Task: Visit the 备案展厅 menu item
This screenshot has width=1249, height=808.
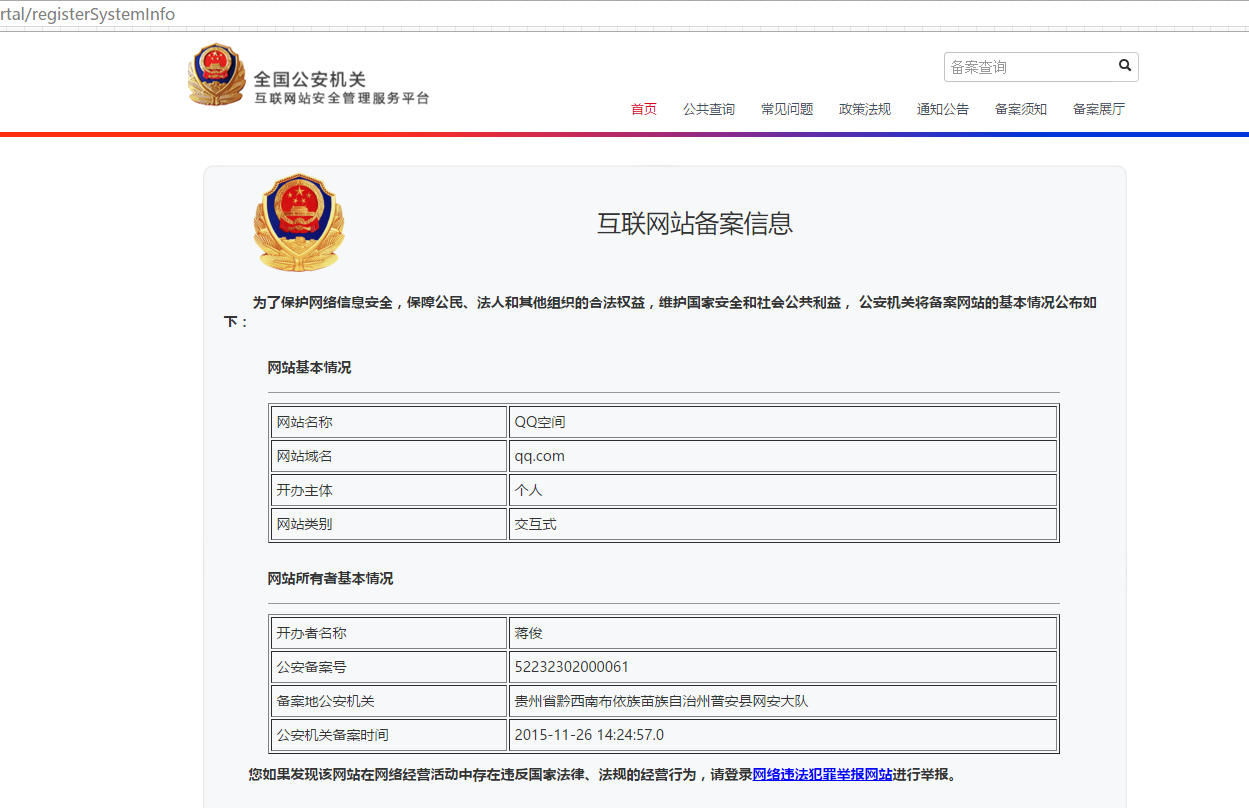Action: tap(1098, 109)
